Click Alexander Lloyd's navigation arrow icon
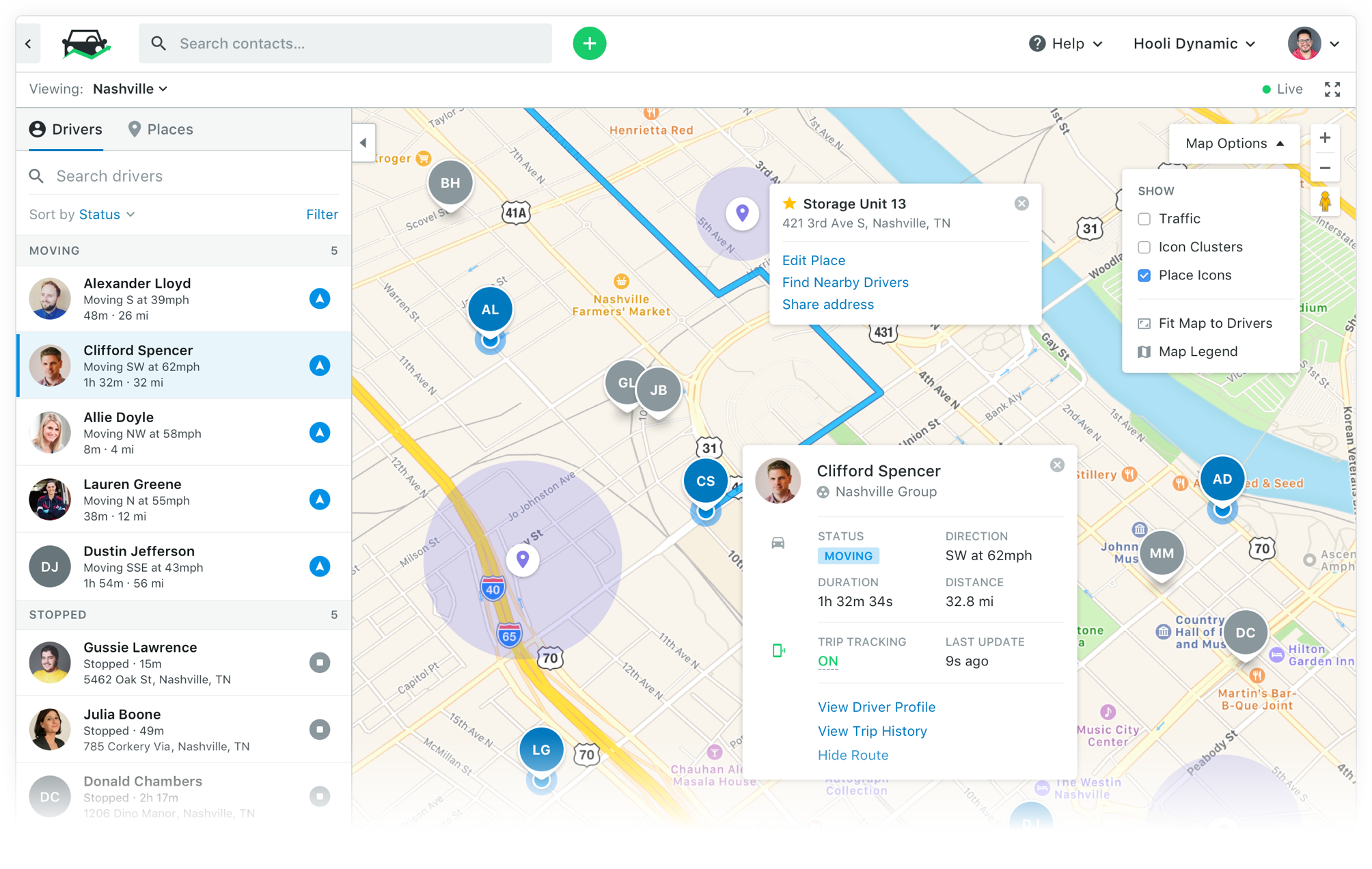 tap(320, 299)
